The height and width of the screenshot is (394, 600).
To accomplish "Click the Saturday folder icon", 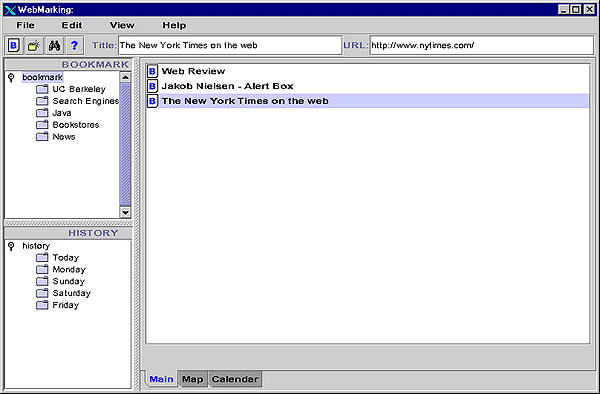I will pyautogui.click(x=42, y=293).
